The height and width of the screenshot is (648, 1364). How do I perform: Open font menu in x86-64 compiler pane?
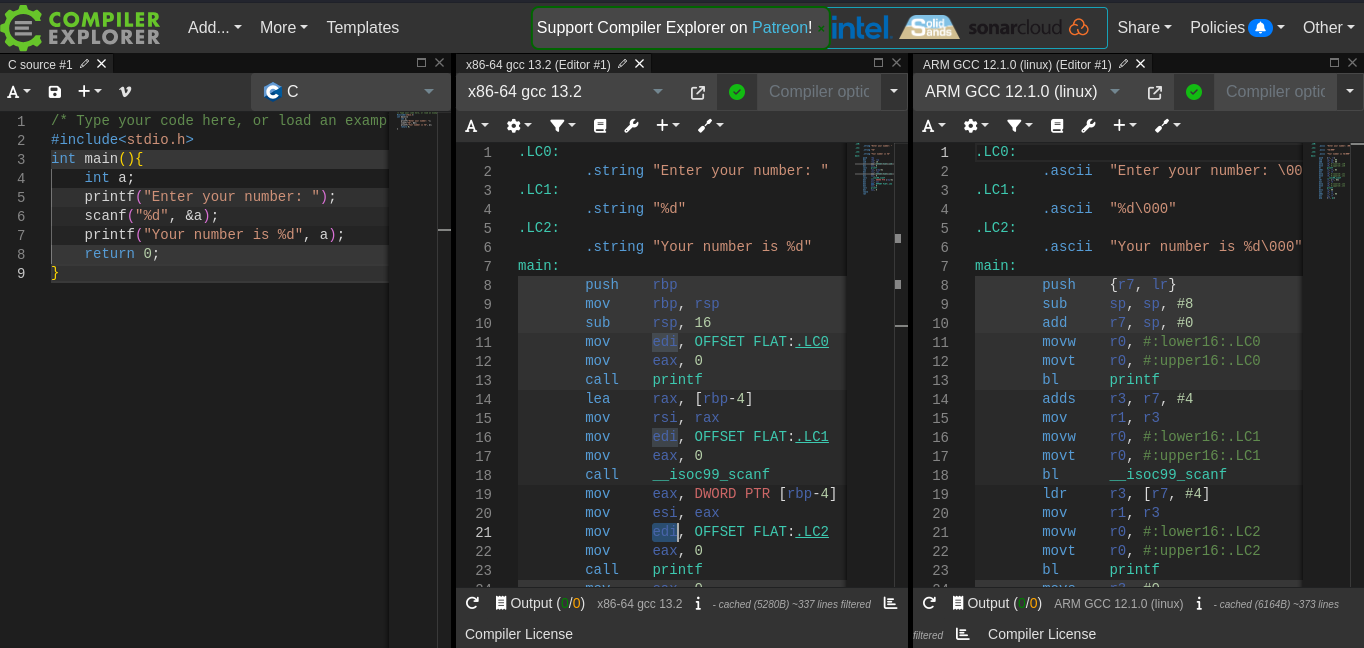[477, 126]
